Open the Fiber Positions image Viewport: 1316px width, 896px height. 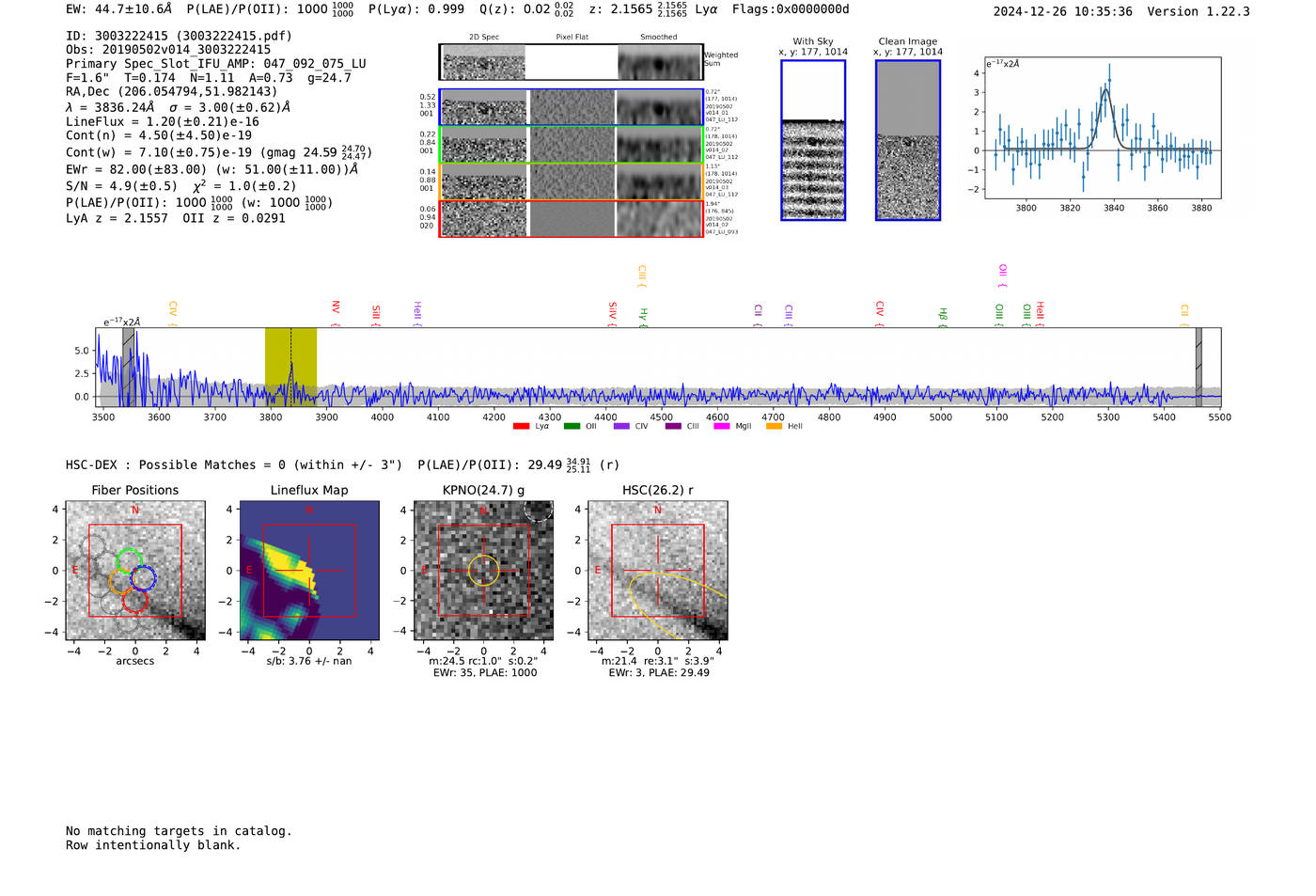135,571
